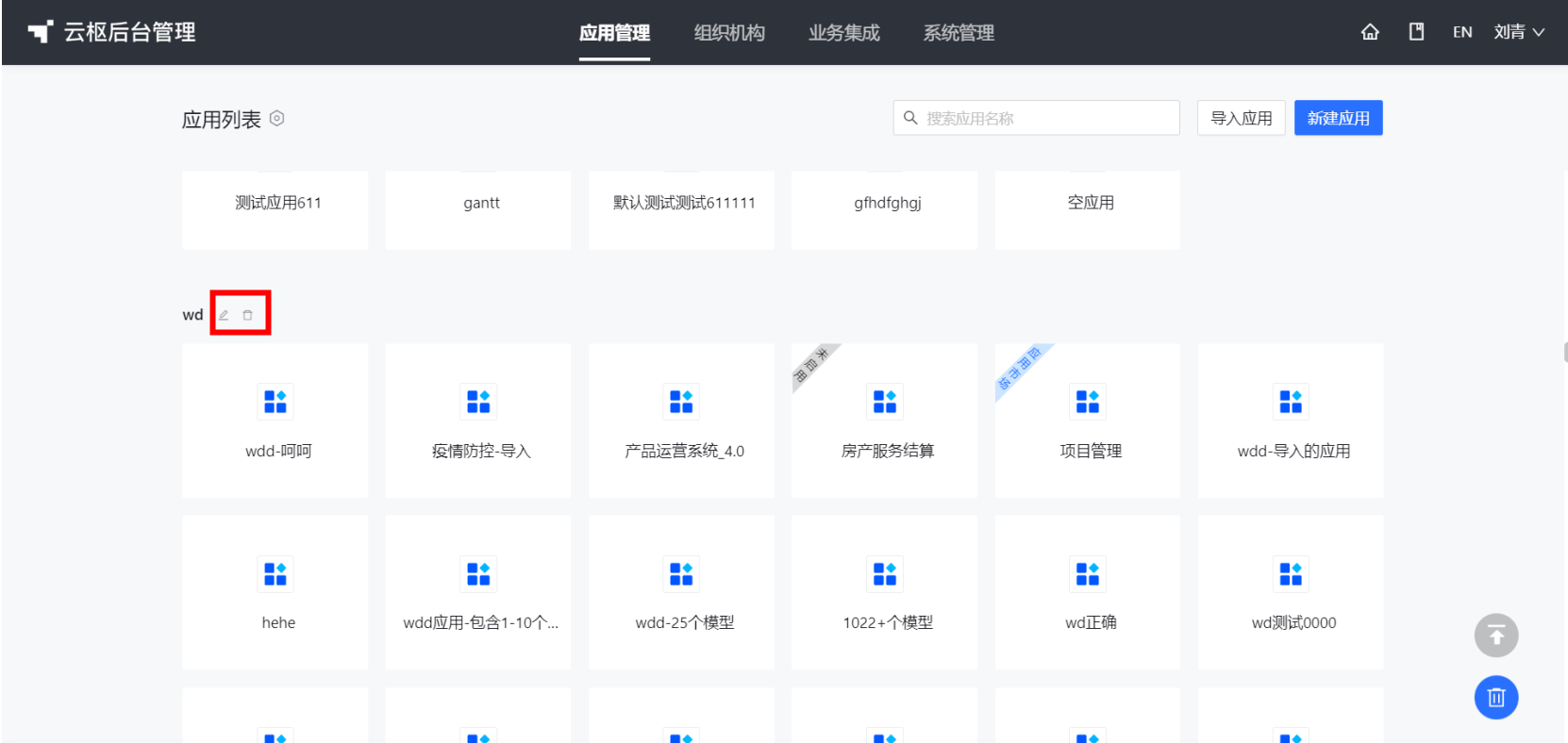Switch to the 组织机构 tab
Image resolution: width=1568 pixels, height=743 pixels.
(729, 33)
